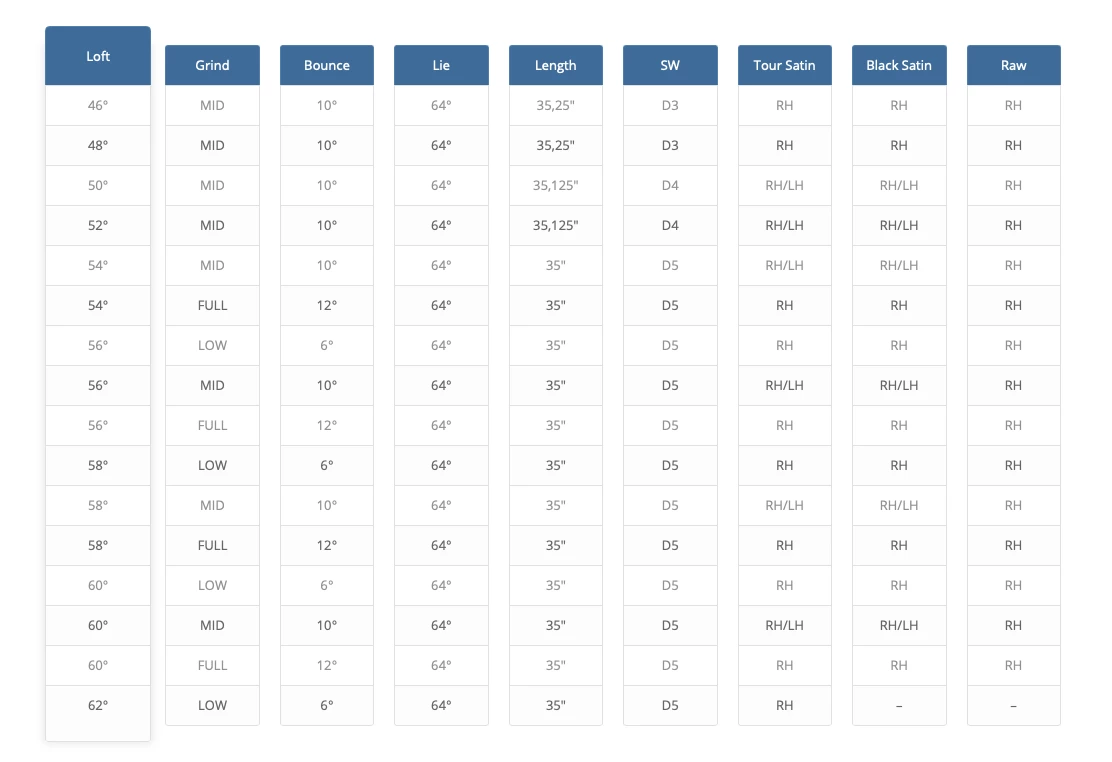
Task: Click the Black Satin dash in 62° row
Action: coord(899,705)
